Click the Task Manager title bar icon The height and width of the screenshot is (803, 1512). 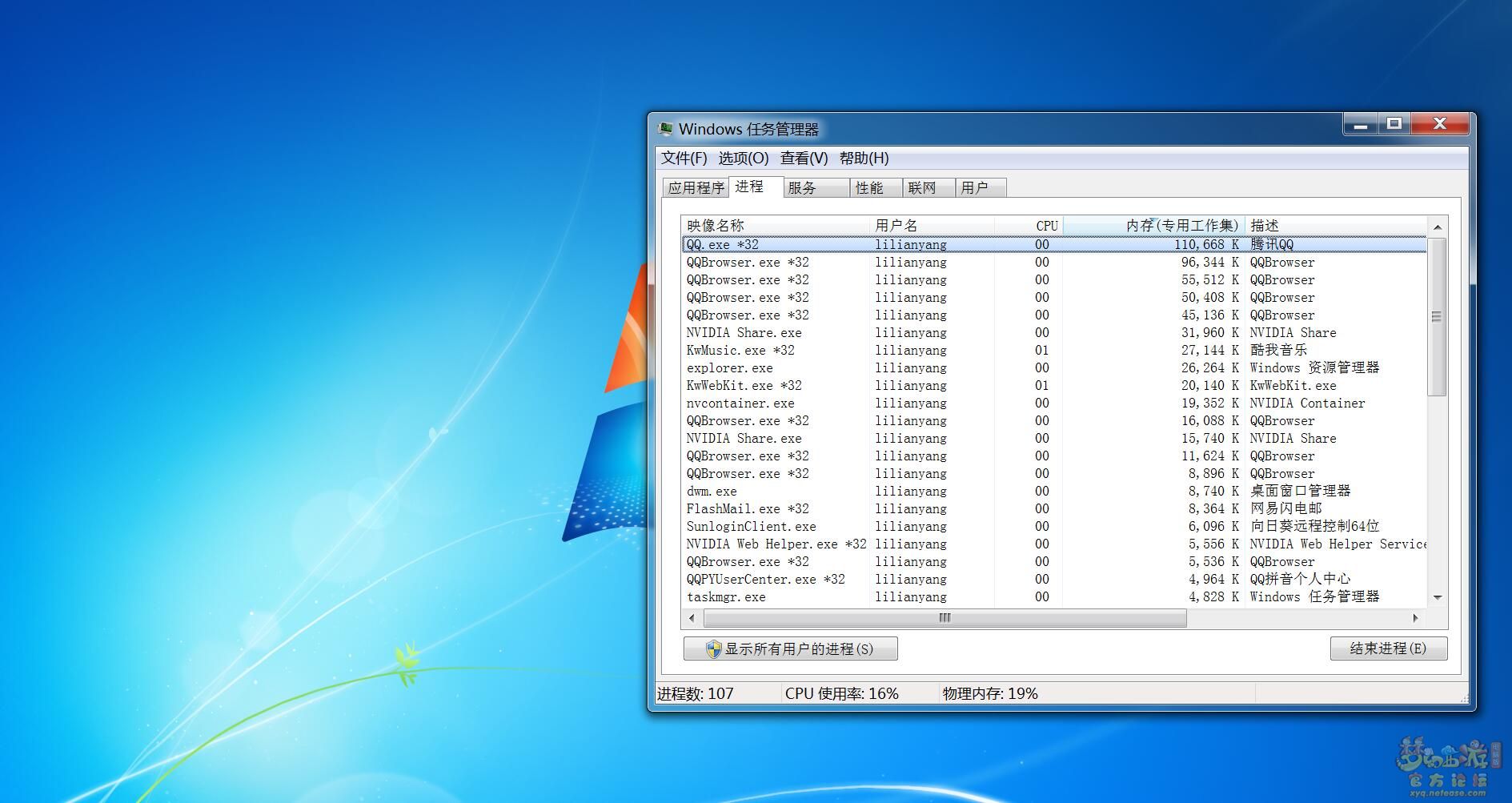[665, 129]
